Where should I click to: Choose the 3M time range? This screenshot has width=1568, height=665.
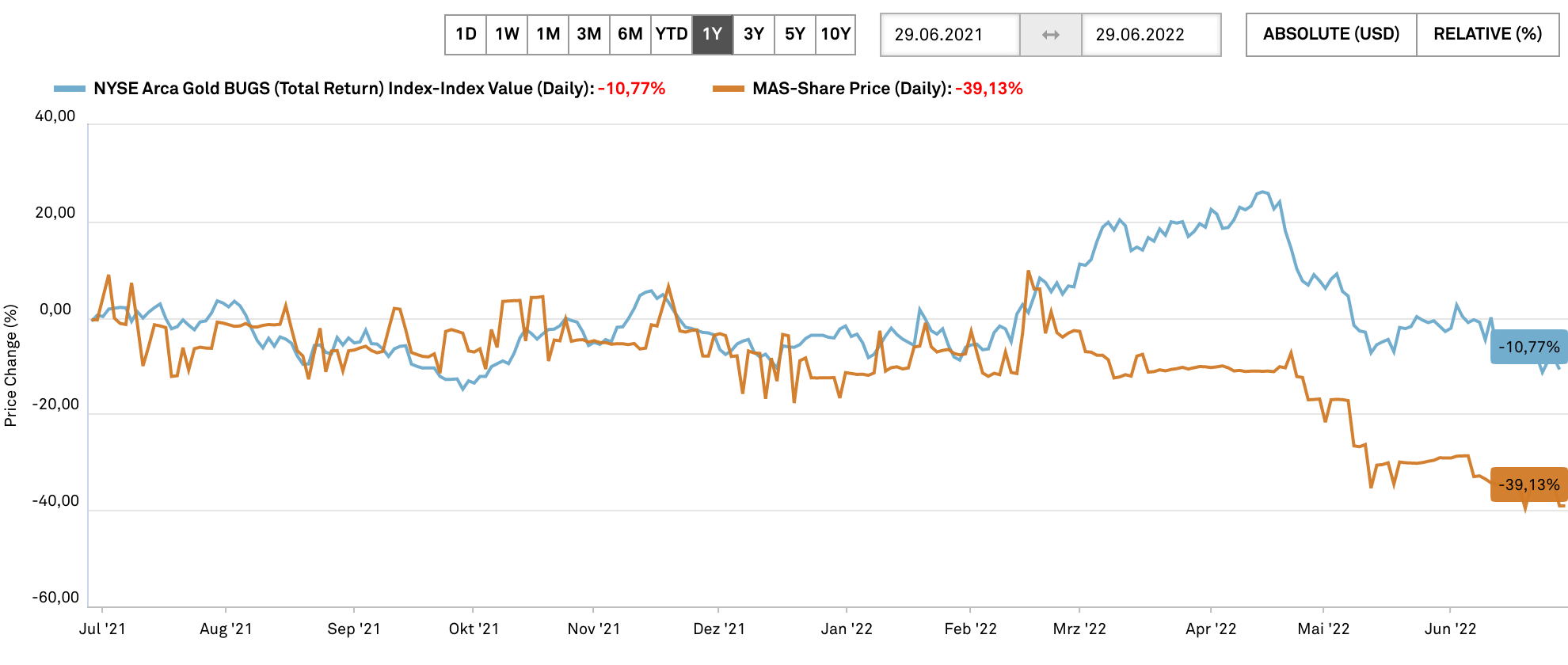pos(589,35)
